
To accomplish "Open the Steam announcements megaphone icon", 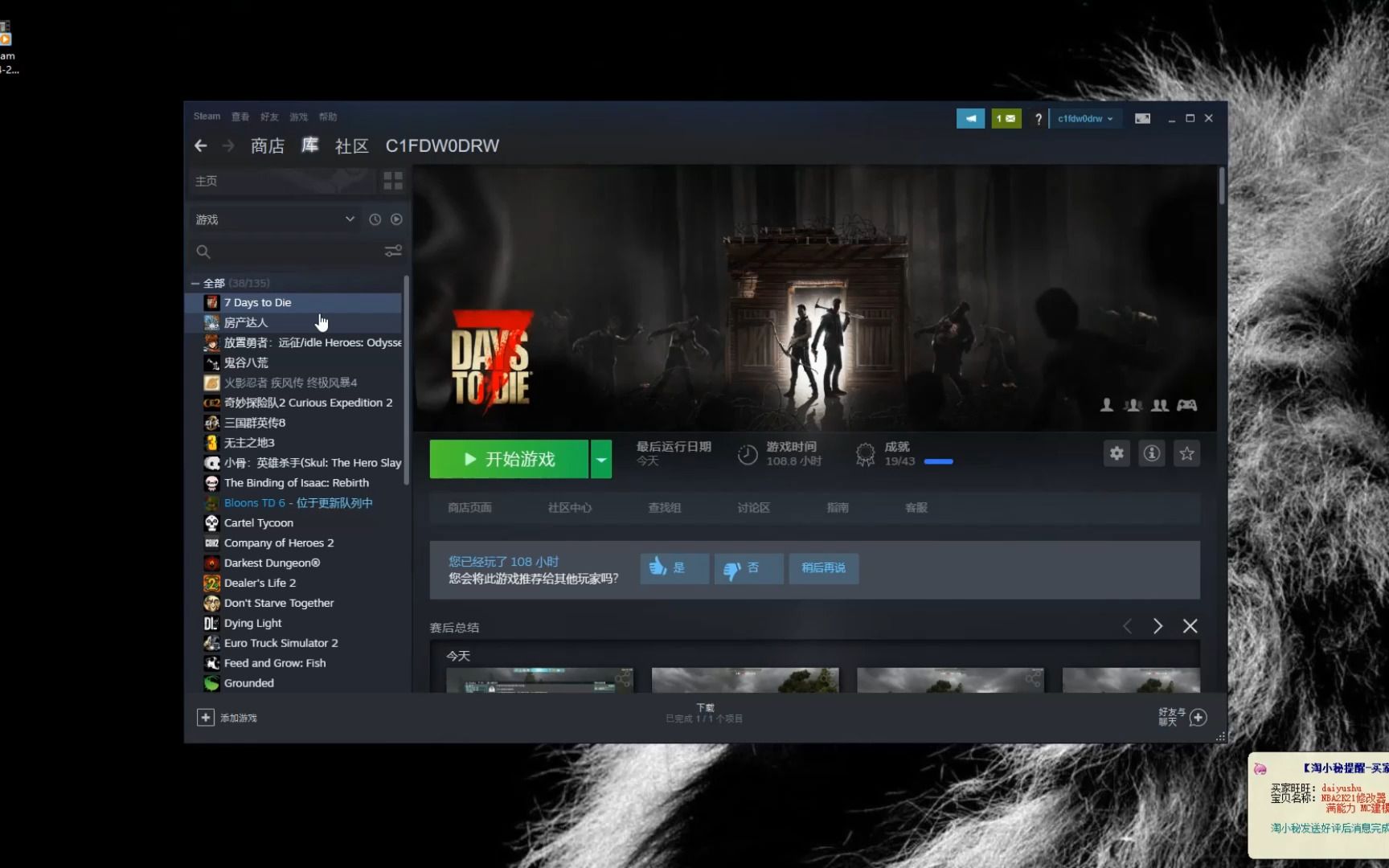I will click(970, 118).
